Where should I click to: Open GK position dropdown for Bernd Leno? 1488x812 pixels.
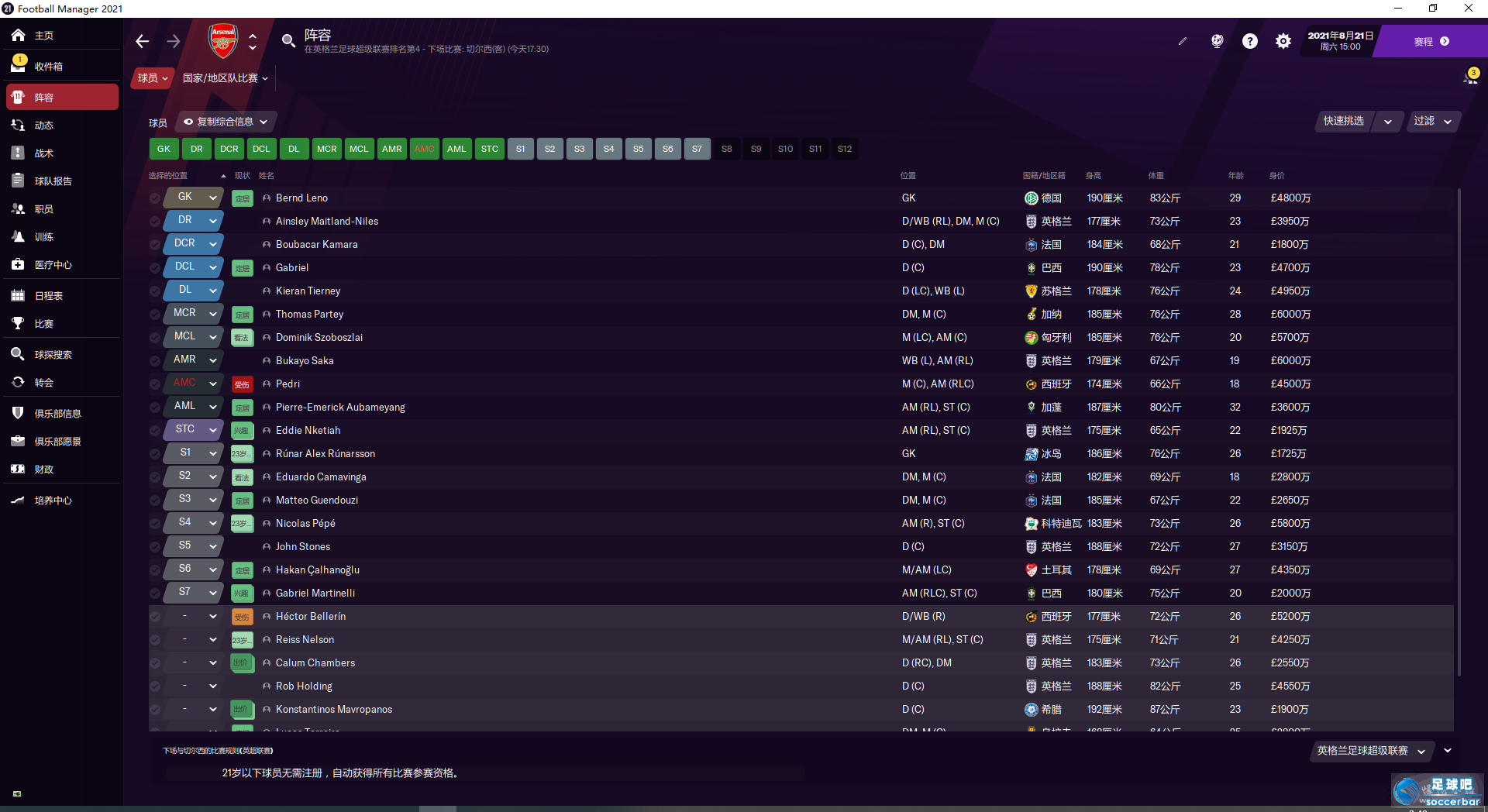(x=194, y=198)
